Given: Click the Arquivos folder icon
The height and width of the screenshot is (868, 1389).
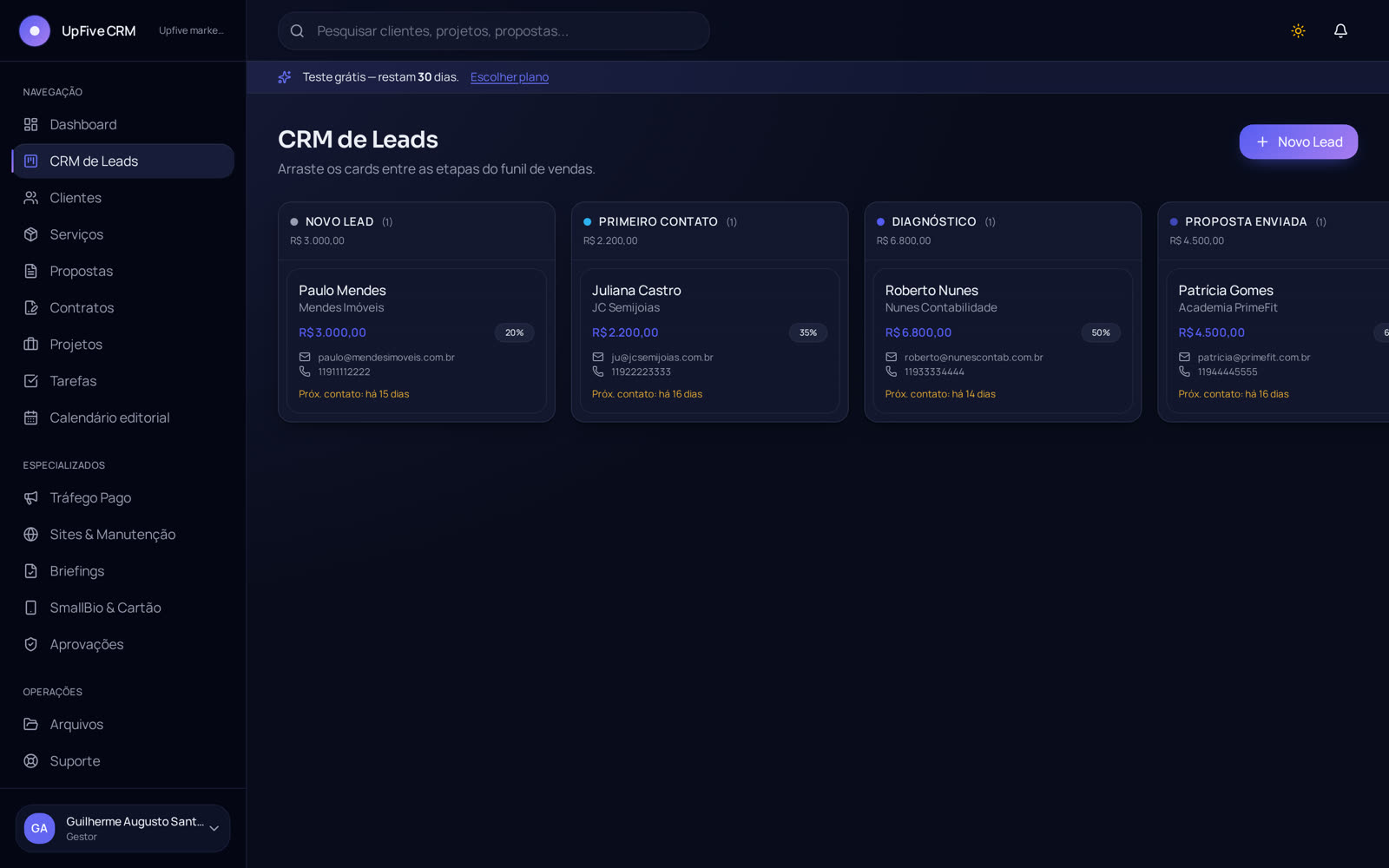Looking at the screenshot, I should point(30,724).
